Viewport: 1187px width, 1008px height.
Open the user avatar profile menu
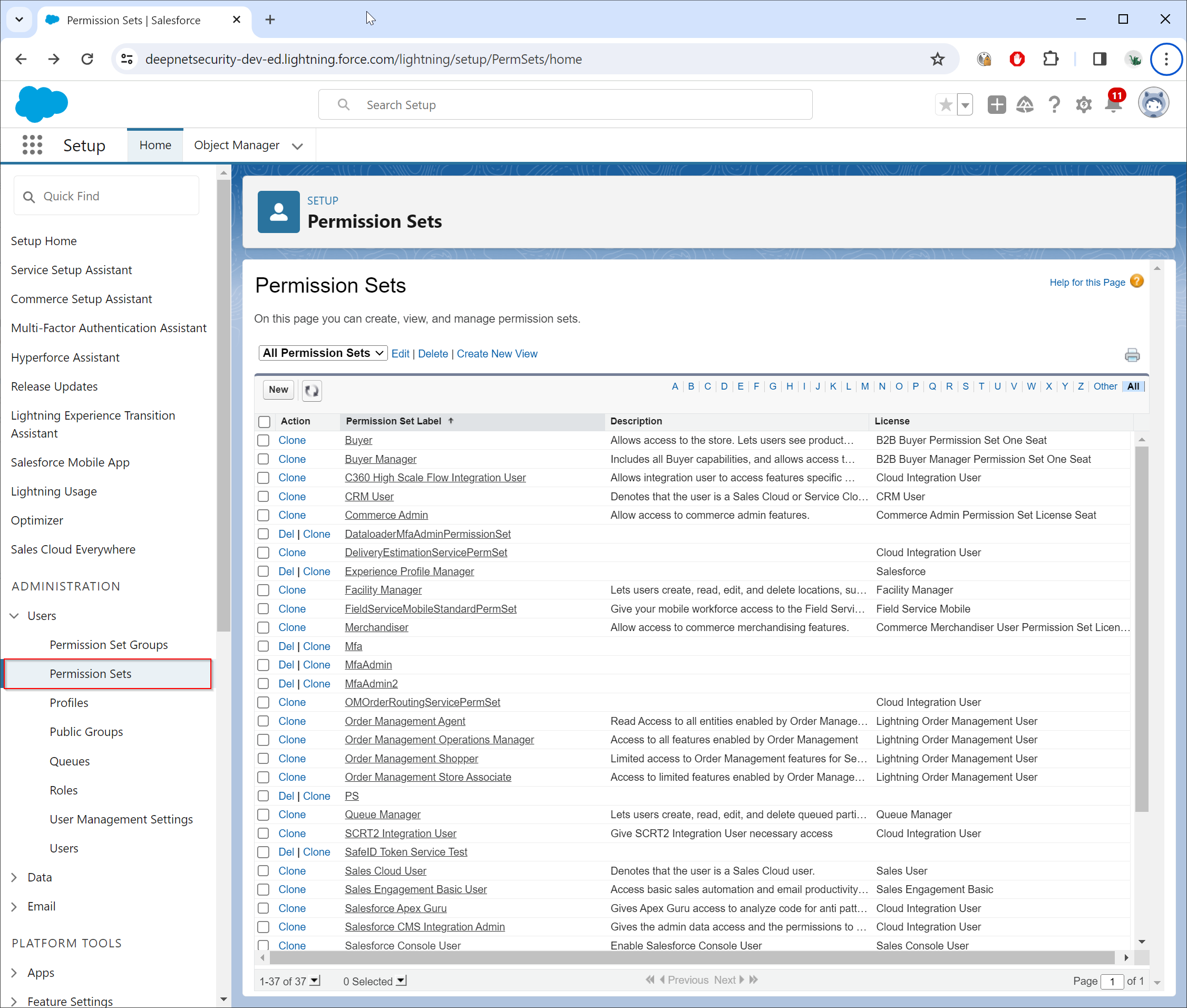coord(1153,104)
